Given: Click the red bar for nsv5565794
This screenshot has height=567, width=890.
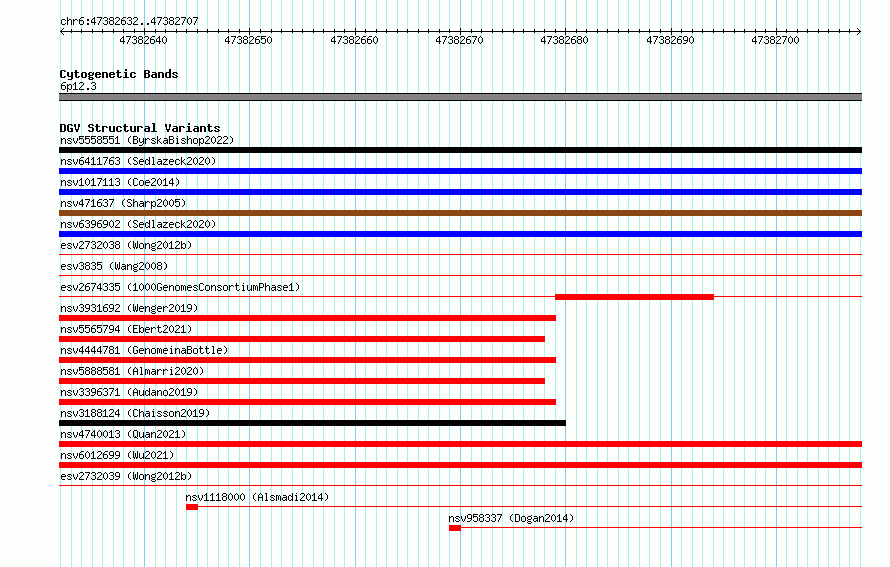Looking at the screenshot, I should 302,339.
